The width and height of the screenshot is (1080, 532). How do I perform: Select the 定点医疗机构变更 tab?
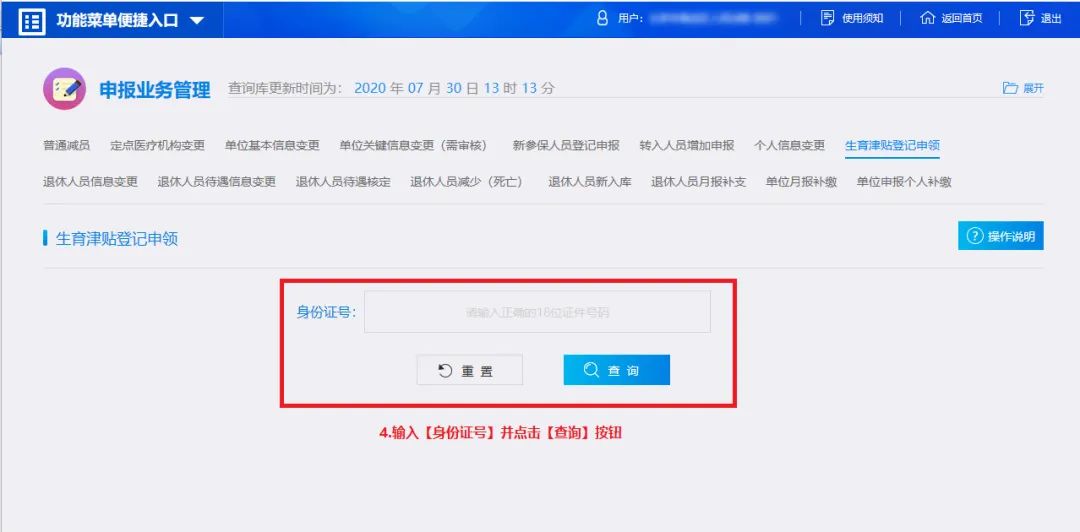pyautogui.click(x=157, y=145)
